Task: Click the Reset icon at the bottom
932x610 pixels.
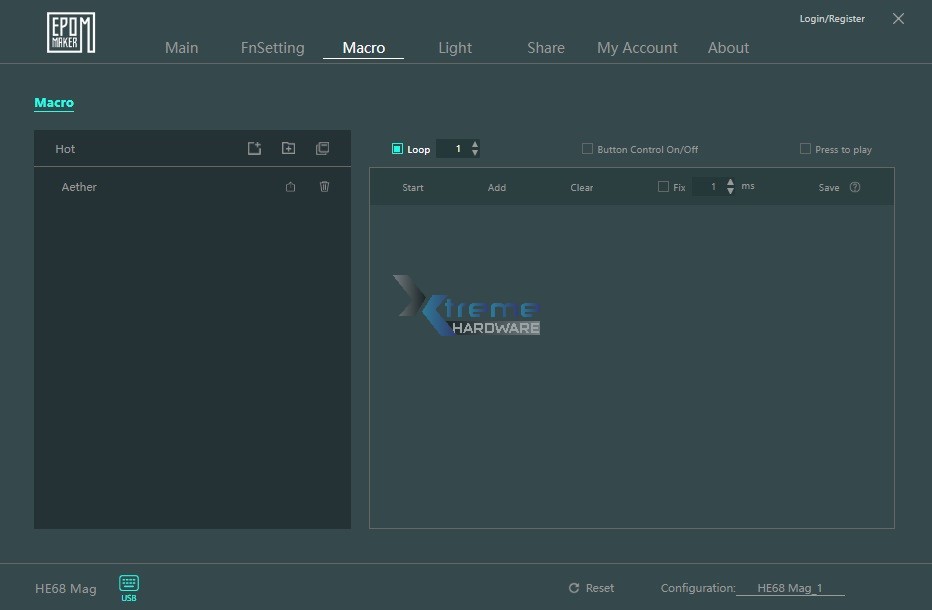Action: click(576, 588)
